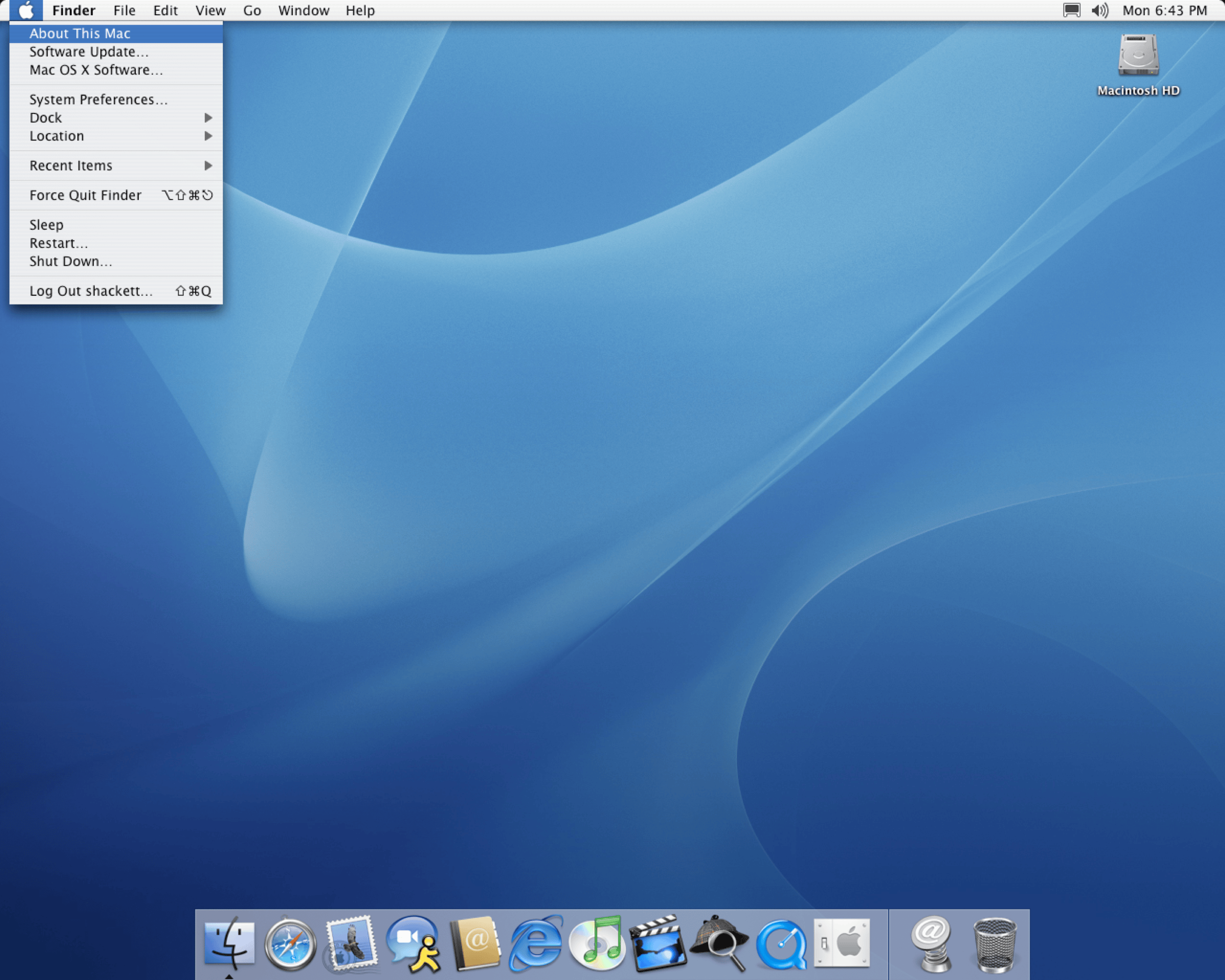Launch iMovie clapperboard icon
Screen dimensions: 1225x980
click(659, 943)
